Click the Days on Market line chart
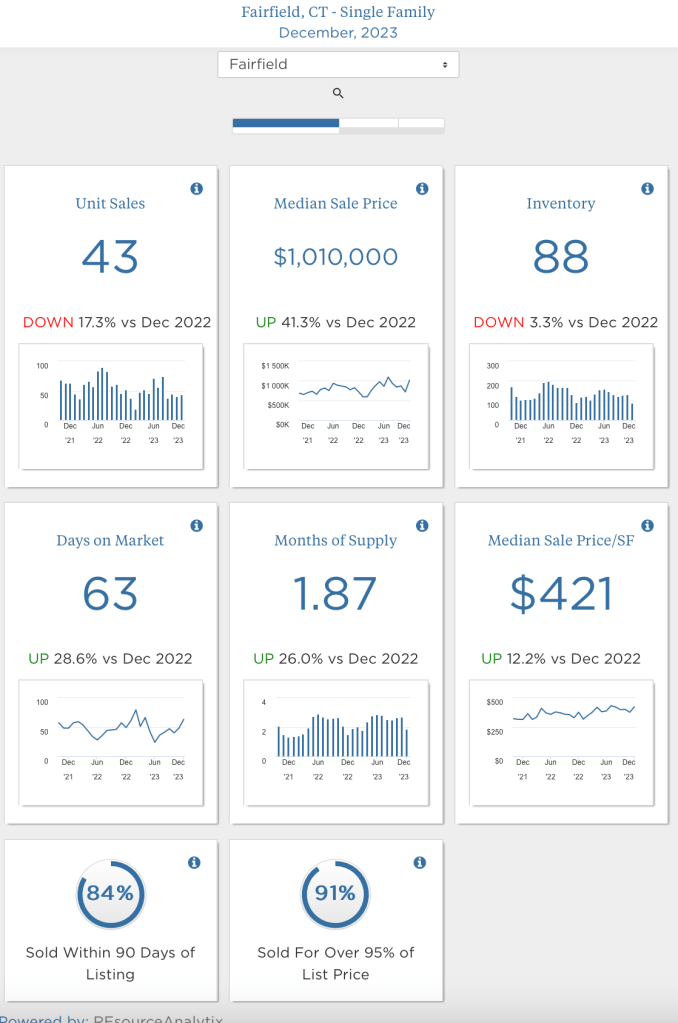Image resolution: width=678 pixels, height=1023 pixels. click(x=111, y=742)
